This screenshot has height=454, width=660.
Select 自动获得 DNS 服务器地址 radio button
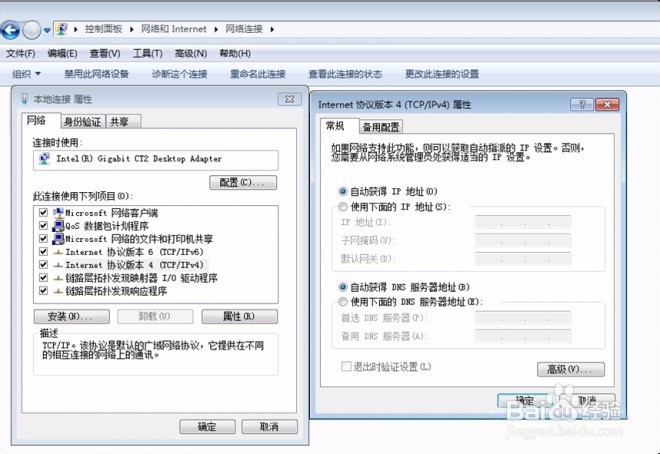click(x=343, y=287)
